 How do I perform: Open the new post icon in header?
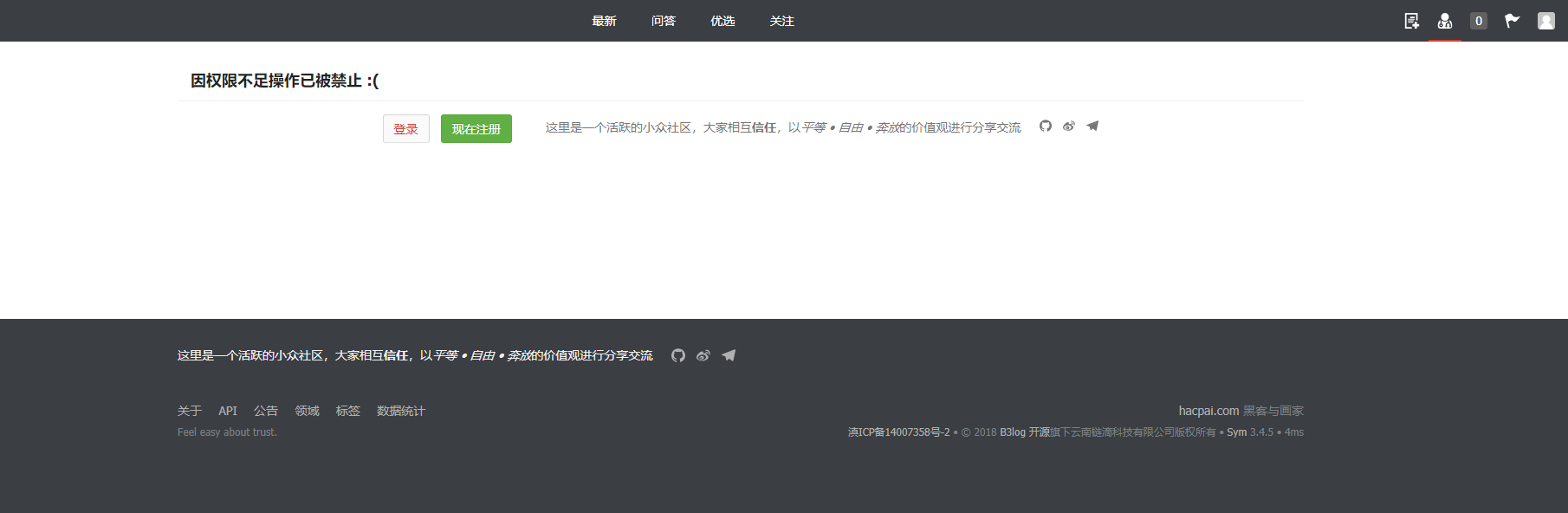click(1411, 21)
